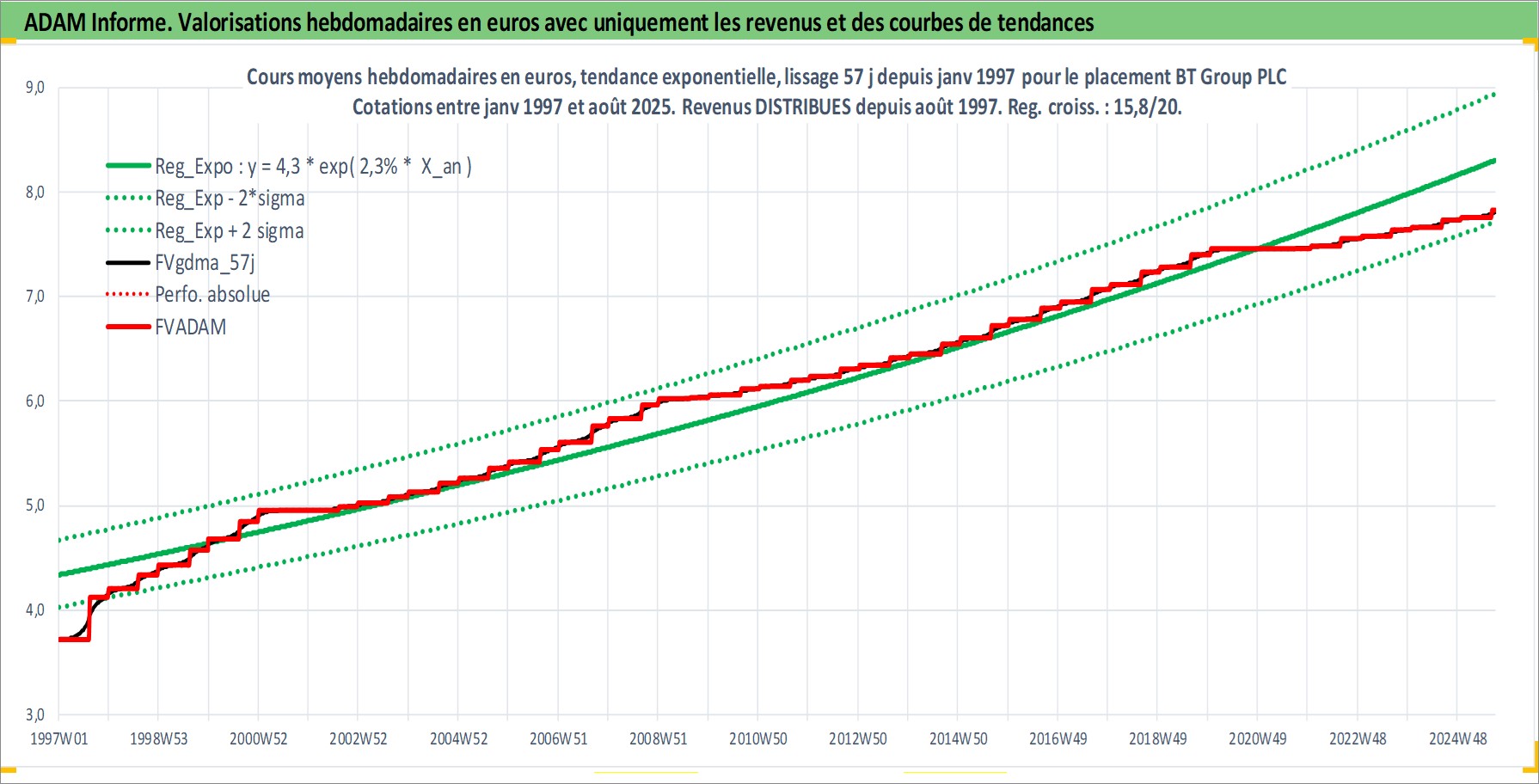This screenshot has width=1539, height=784.
Task: Click the black FVgdma_57j legend line sample
Action: click(128, 262)
